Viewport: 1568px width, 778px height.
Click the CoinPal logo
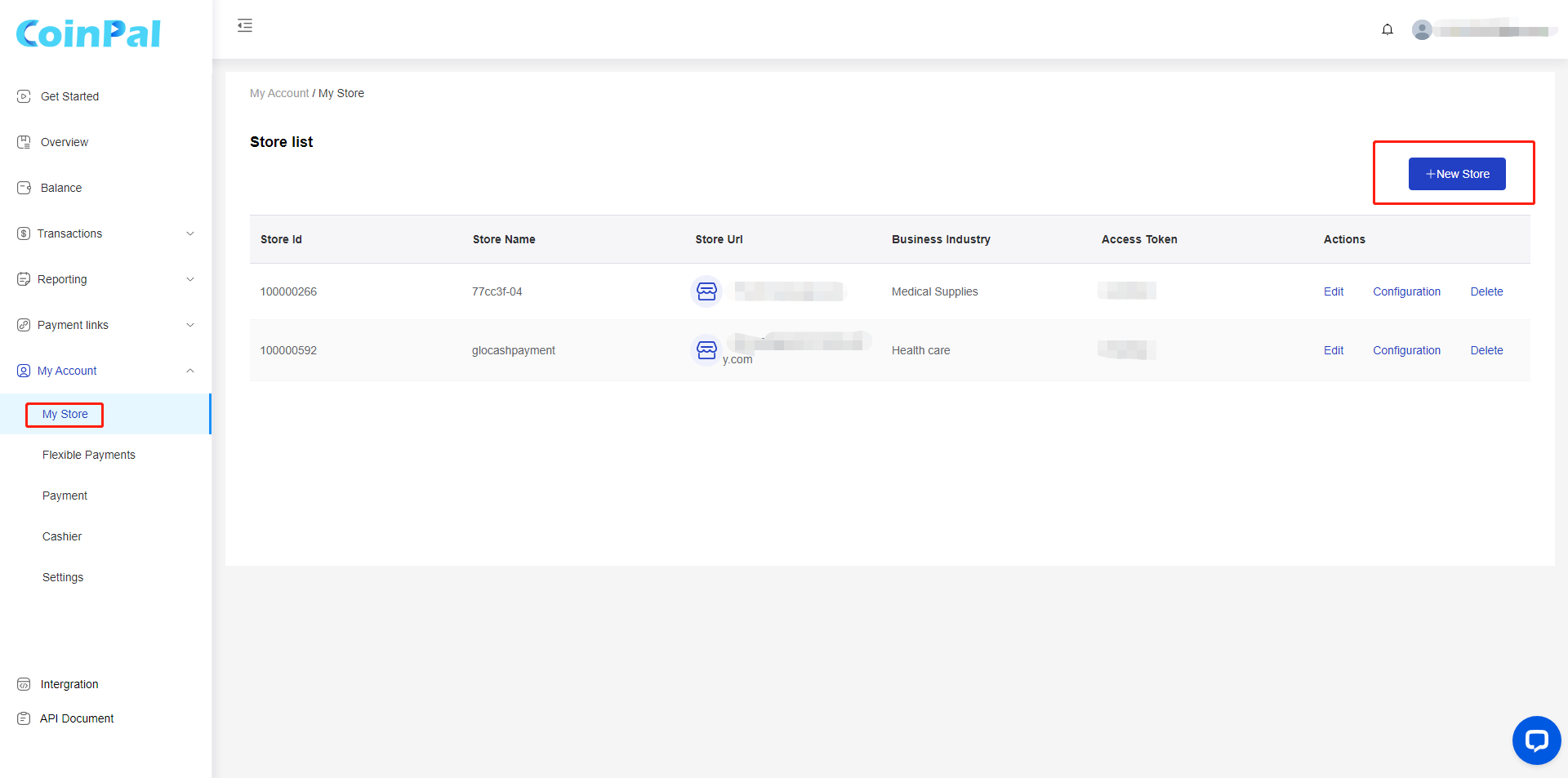(88, 33)
